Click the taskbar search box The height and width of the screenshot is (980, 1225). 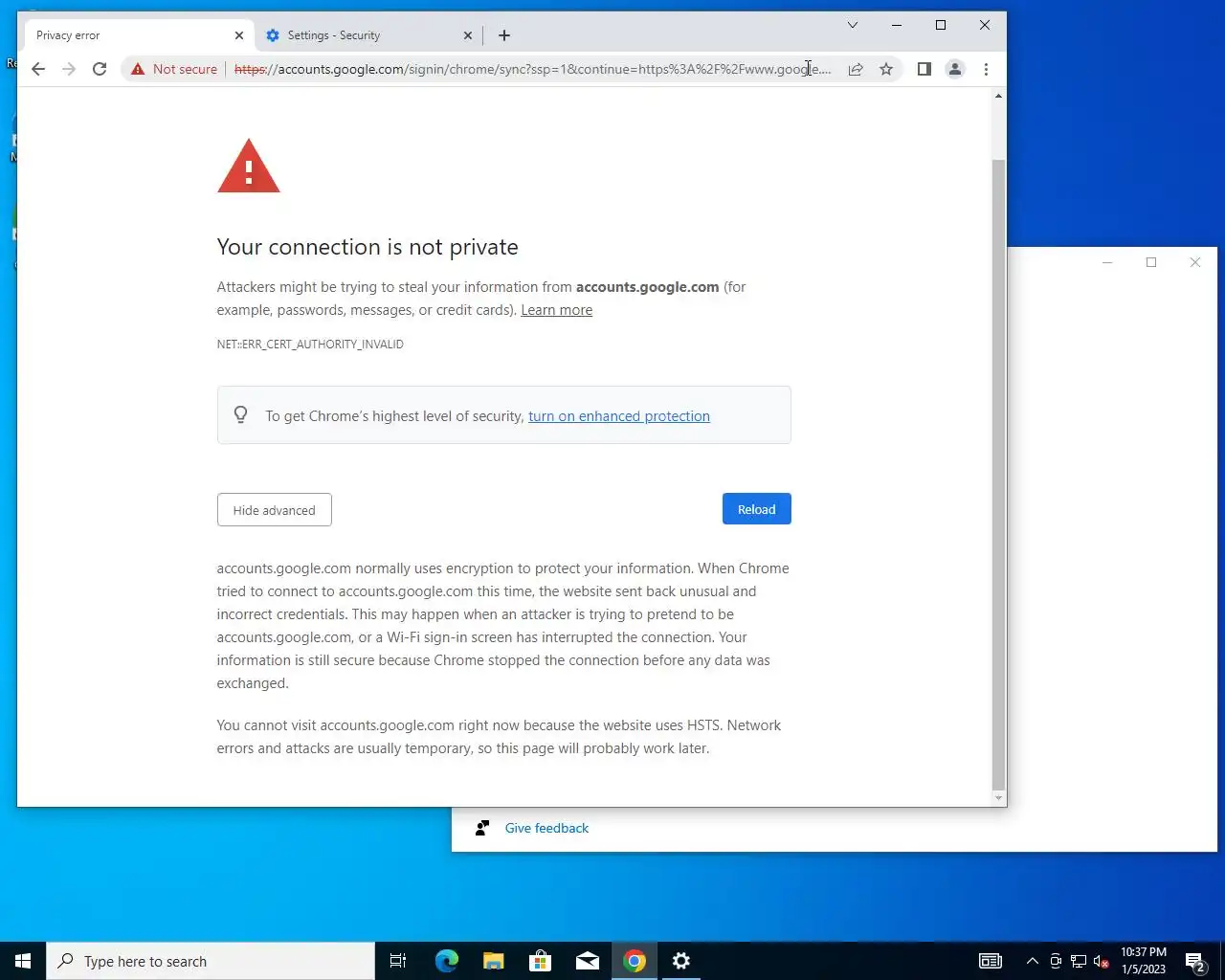(211, 961)
